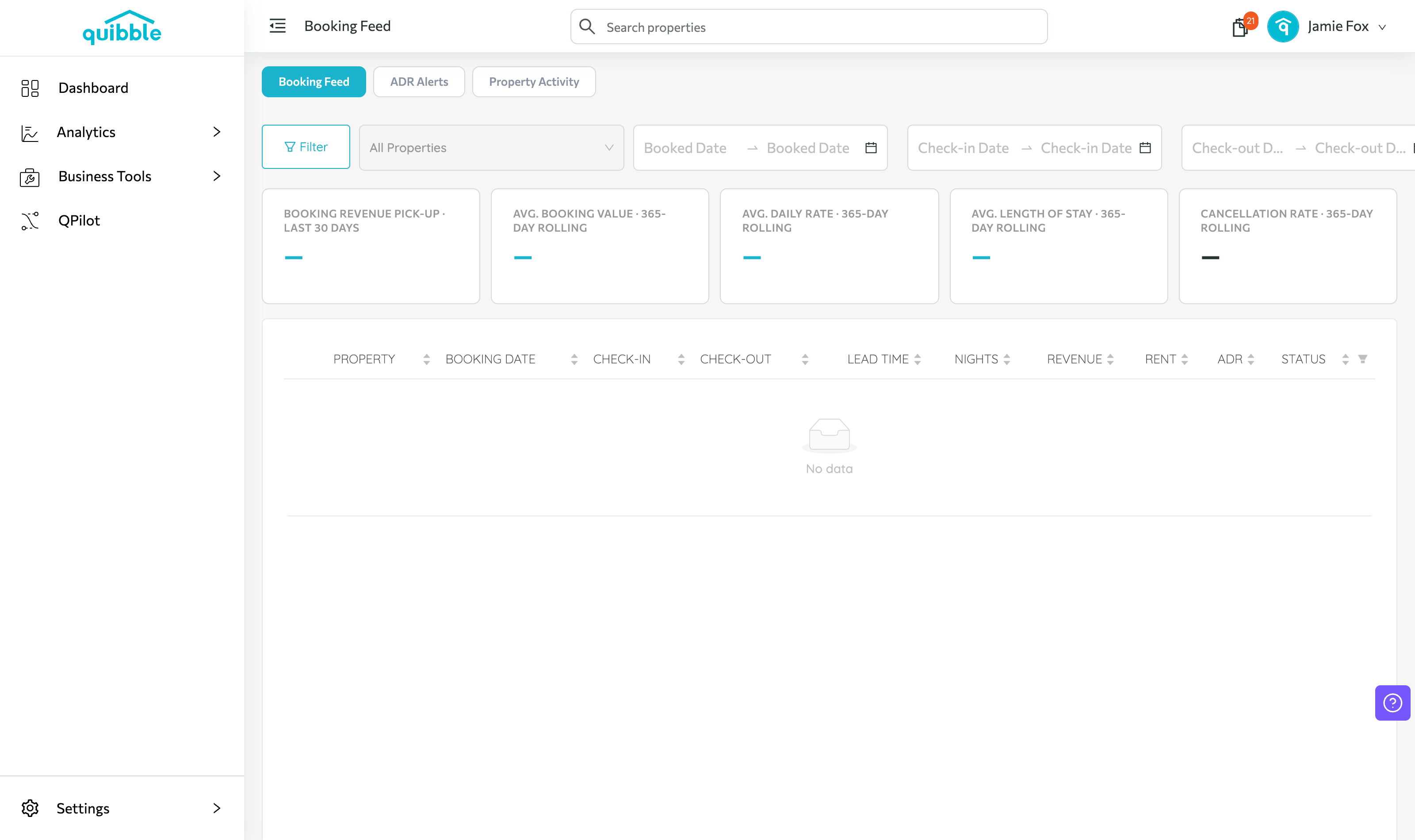Click the Analytics sidebar item
The height and width of the screenshot is (840, 1415).
click(122, 132)
